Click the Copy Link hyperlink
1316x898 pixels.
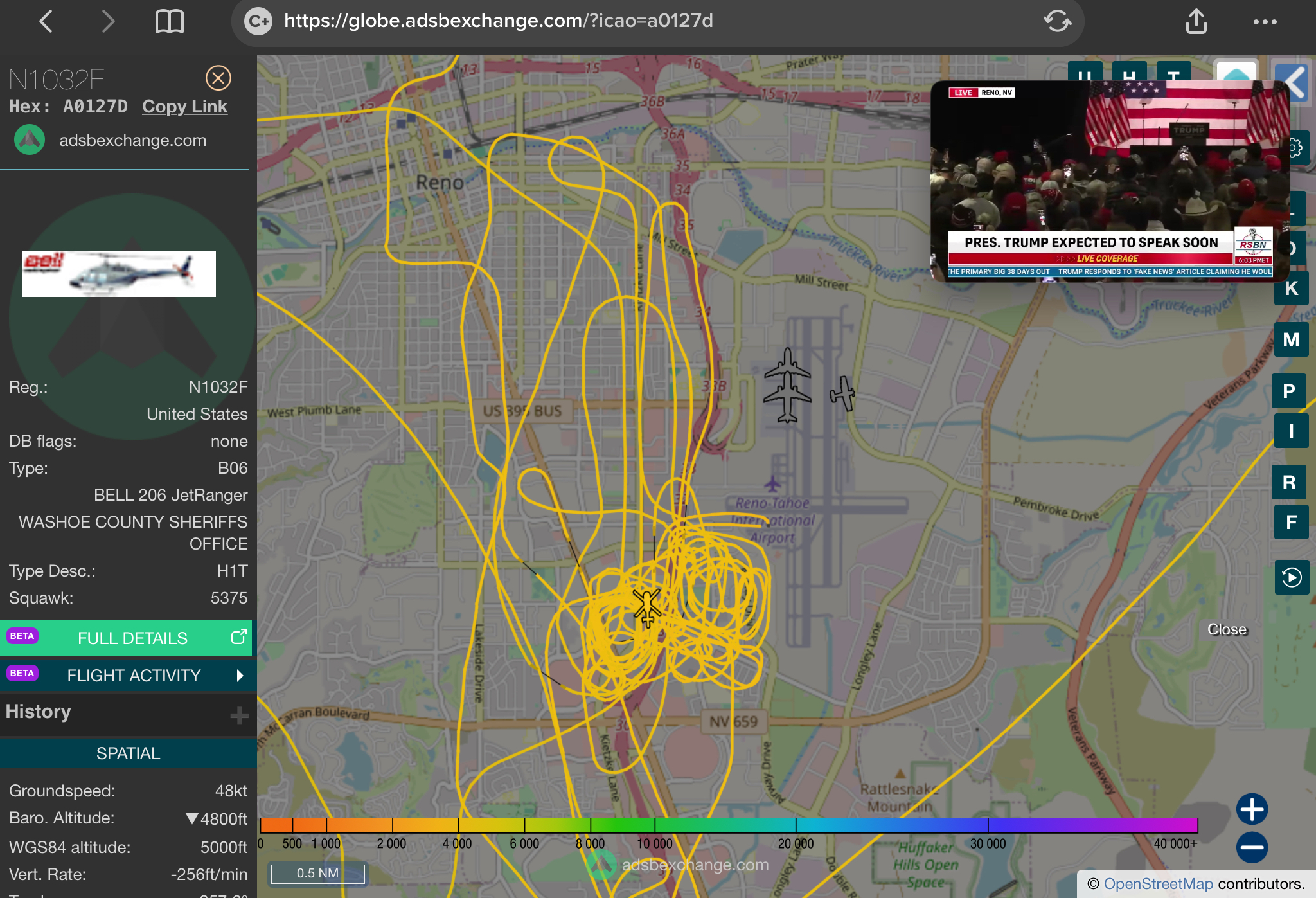click(x=184, y=106)
